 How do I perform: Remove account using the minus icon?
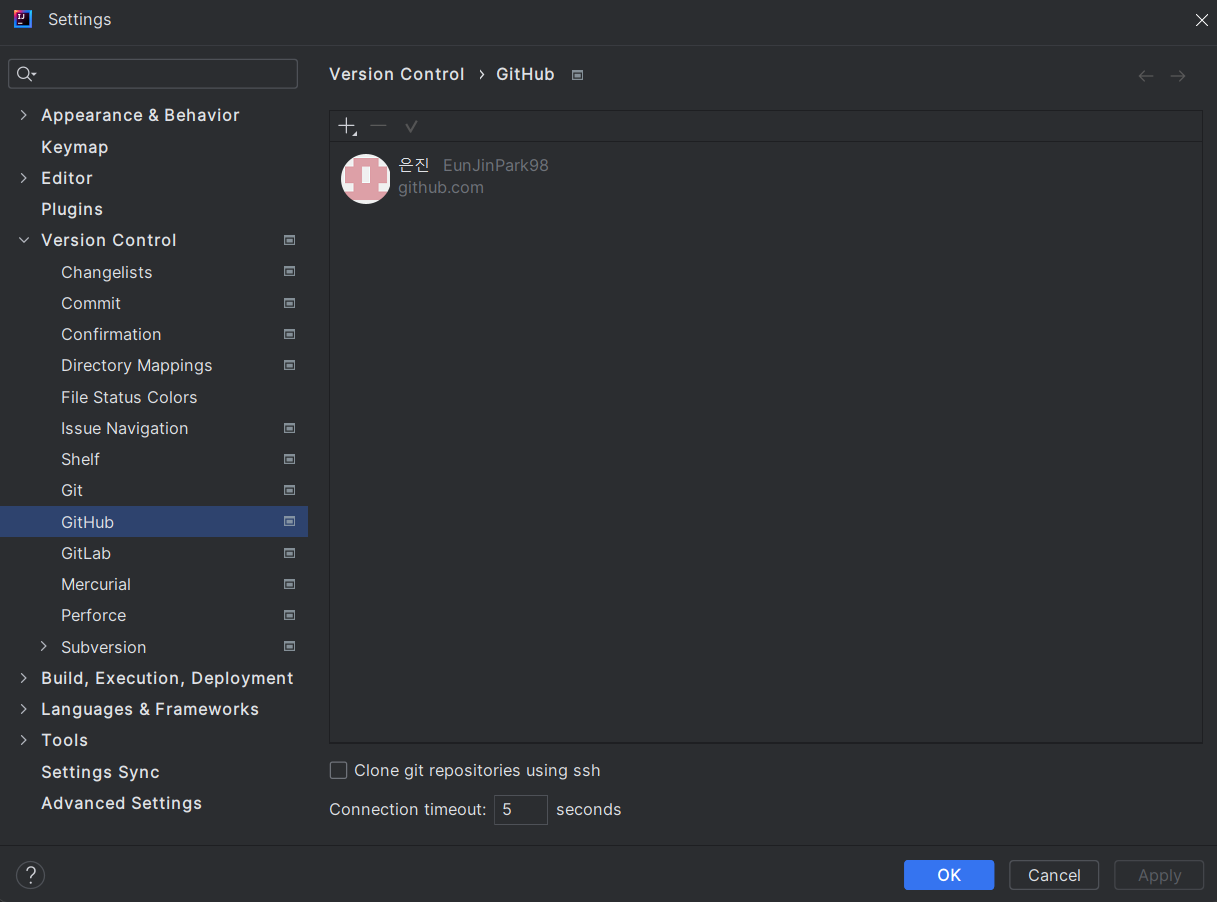tap(378, 126)
